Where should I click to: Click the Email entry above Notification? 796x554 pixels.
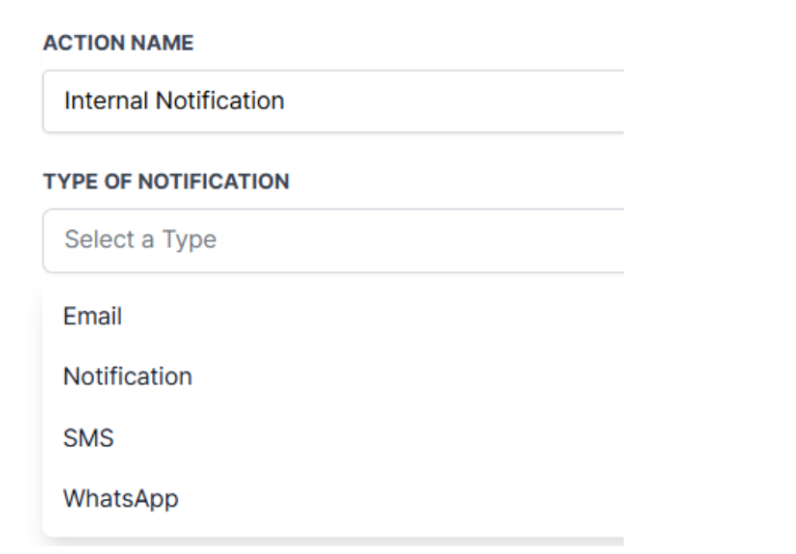pyautogui.click(x=92, y=317)
